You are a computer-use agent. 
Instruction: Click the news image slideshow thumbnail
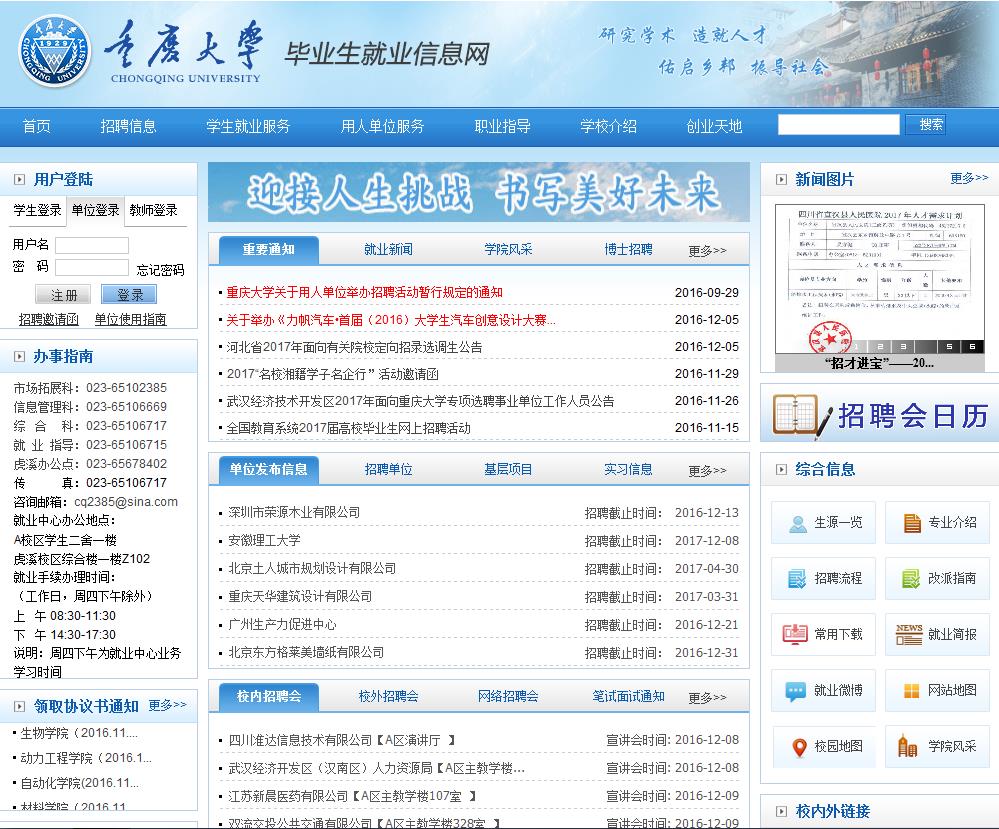[880, 278]
